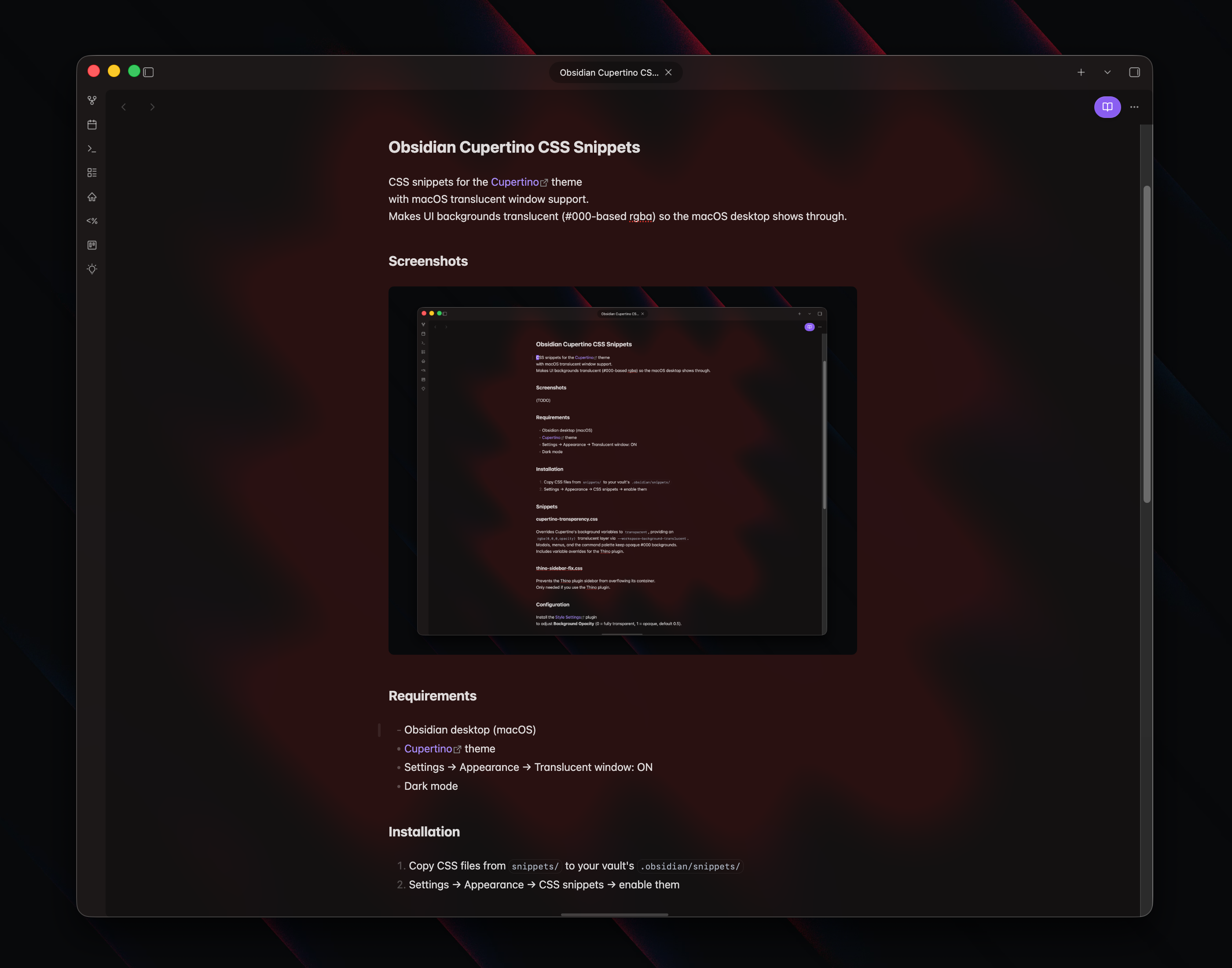
Task: Open the Cupertino link in intro paragraph
Action: (x=514, y=182)
